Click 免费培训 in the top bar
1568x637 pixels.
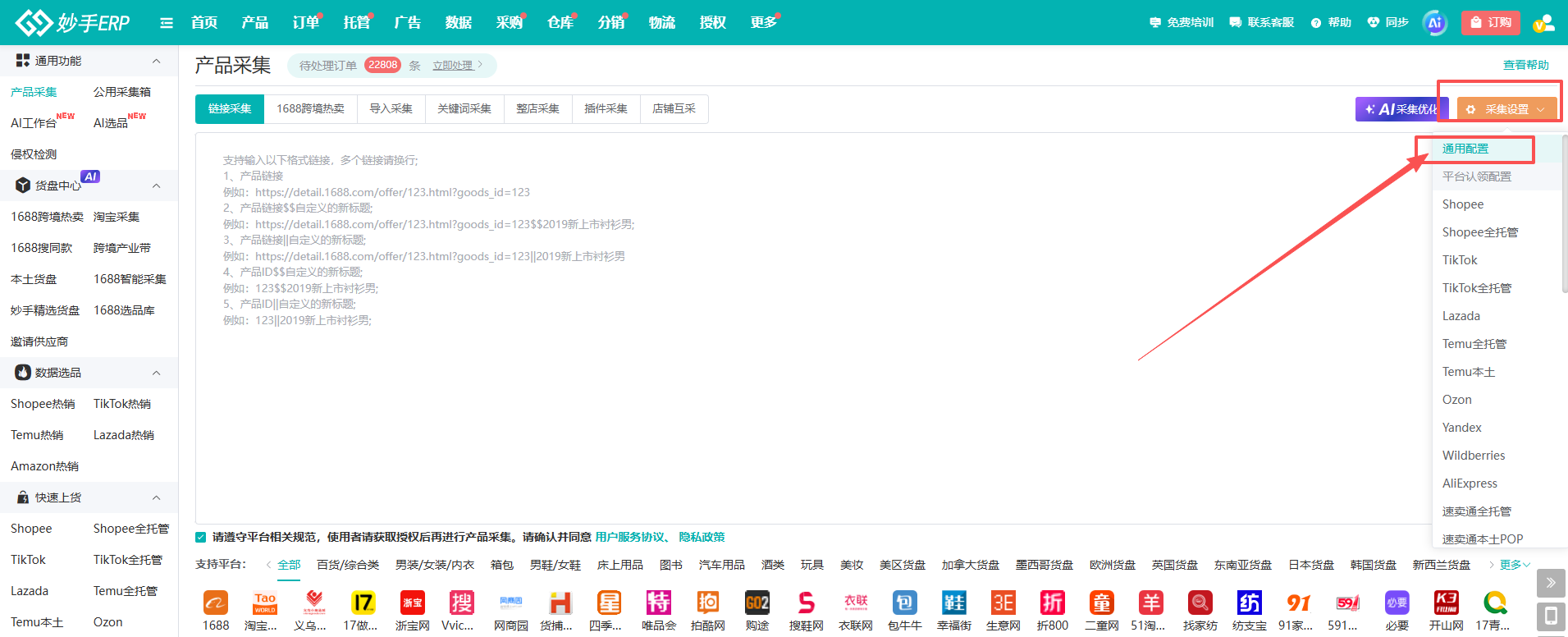coord(1182,23)
